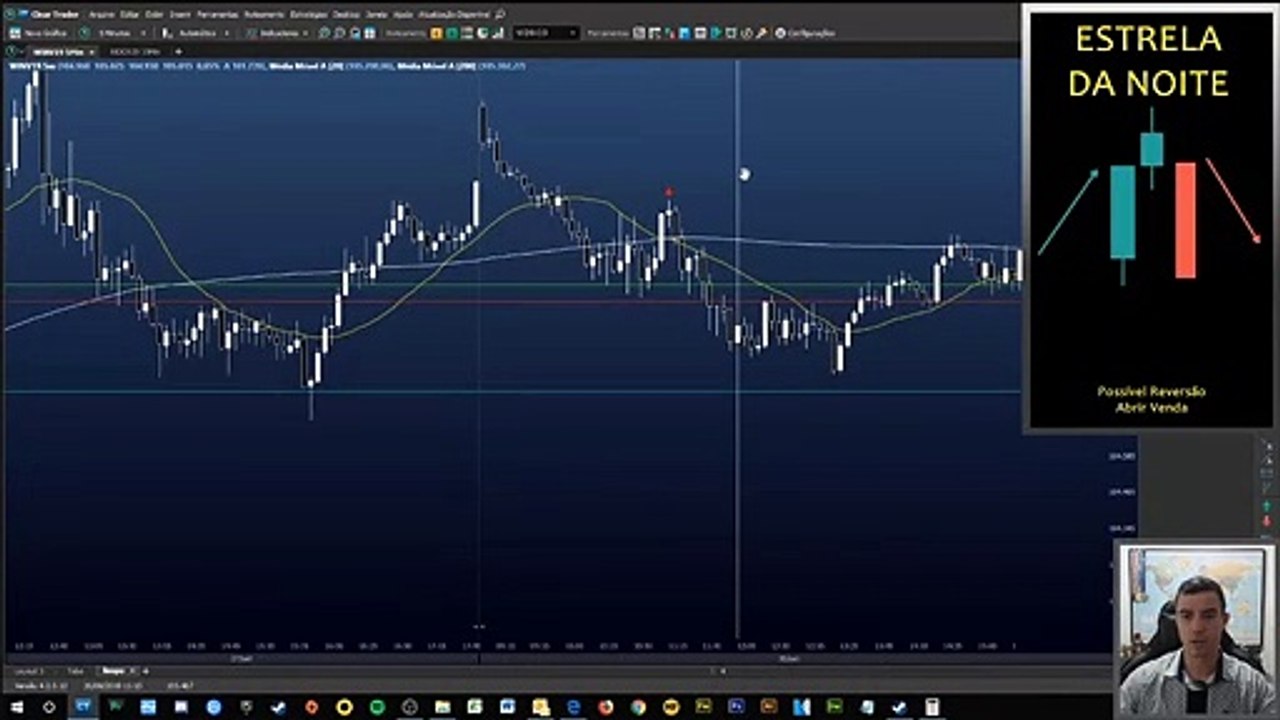Click the grid layout toolbar icon
The width and height of the screenshot is (1280, 720).
pyautogui.click(x=369, y=33)
